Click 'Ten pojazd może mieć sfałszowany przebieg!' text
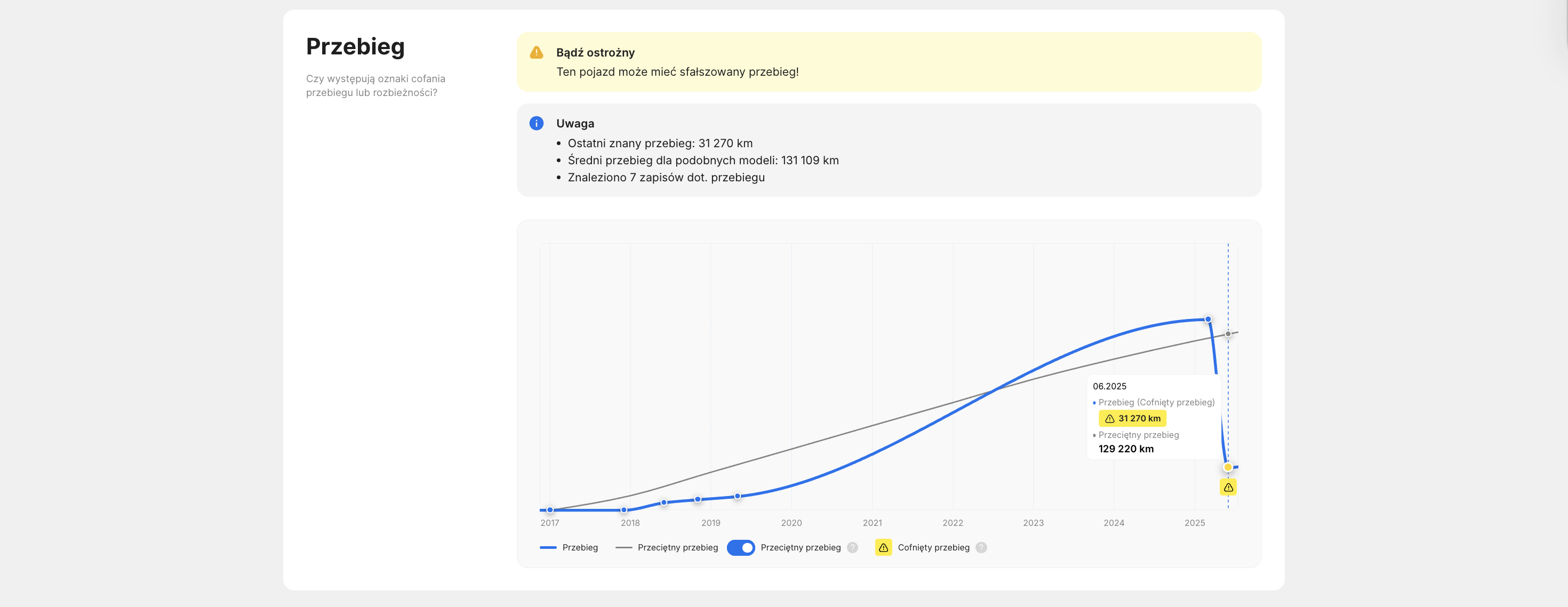This screenshot has width=1568, height=607. [677, 72]
